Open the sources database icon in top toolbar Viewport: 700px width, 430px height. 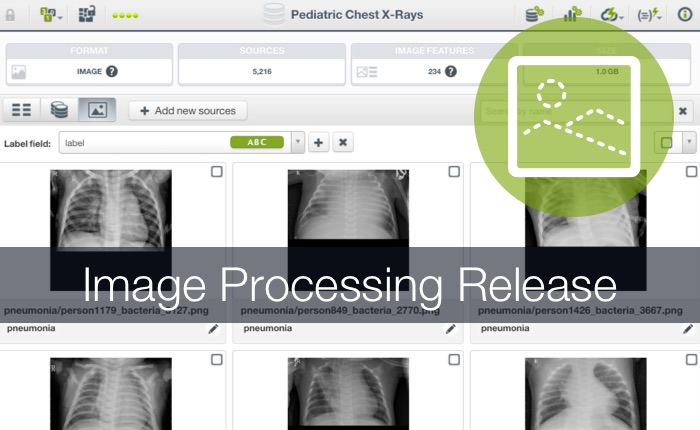tap(534, 14)
